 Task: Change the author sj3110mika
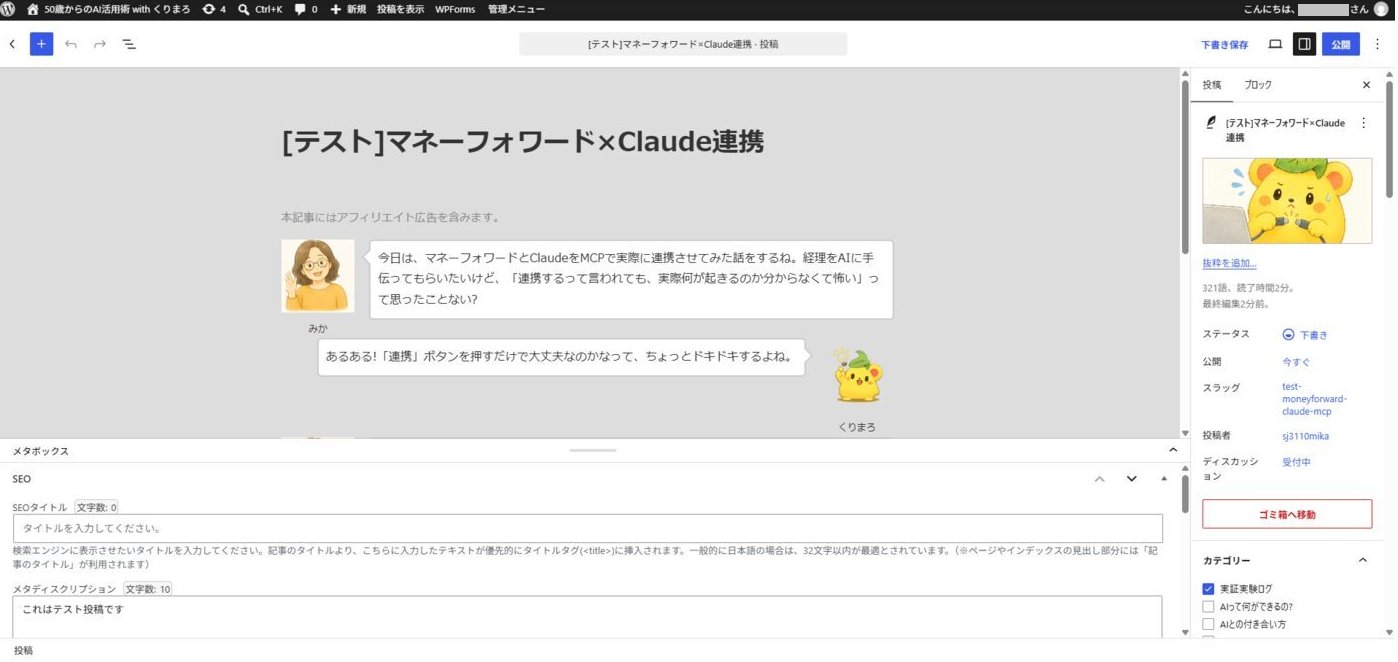[1306, 436]
